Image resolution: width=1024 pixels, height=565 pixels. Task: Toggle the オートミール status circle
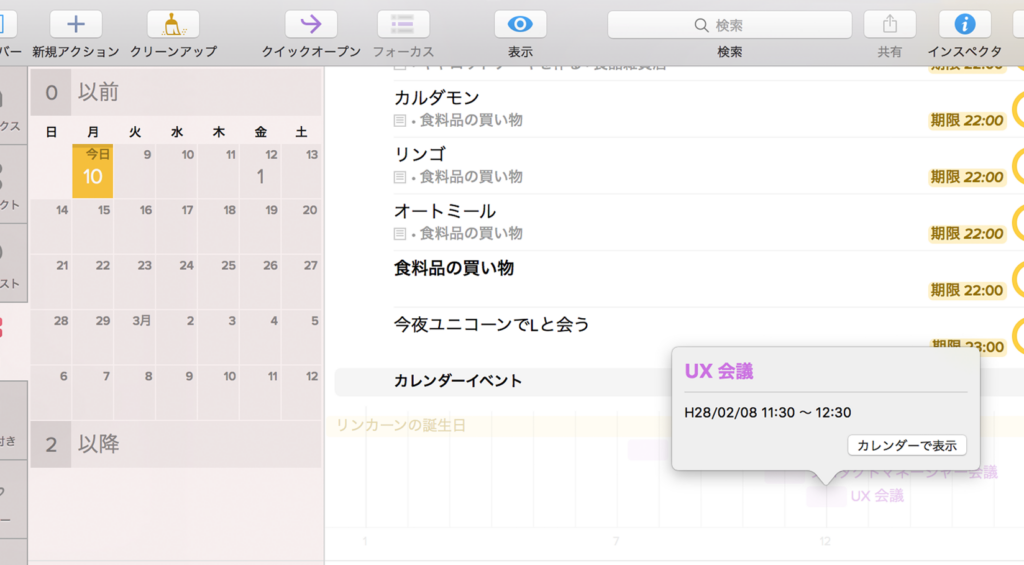(1017, 222)
